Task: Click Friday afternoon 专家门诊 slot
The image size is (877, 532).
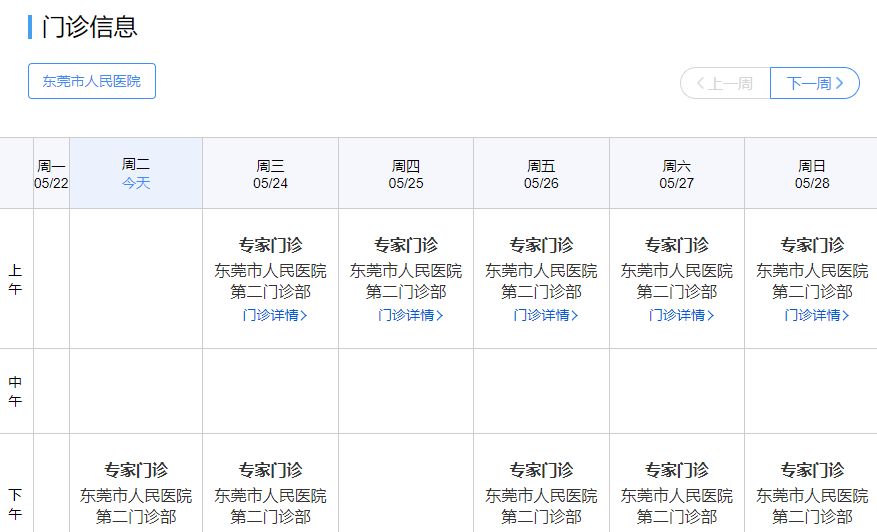Action: (541, 470)
